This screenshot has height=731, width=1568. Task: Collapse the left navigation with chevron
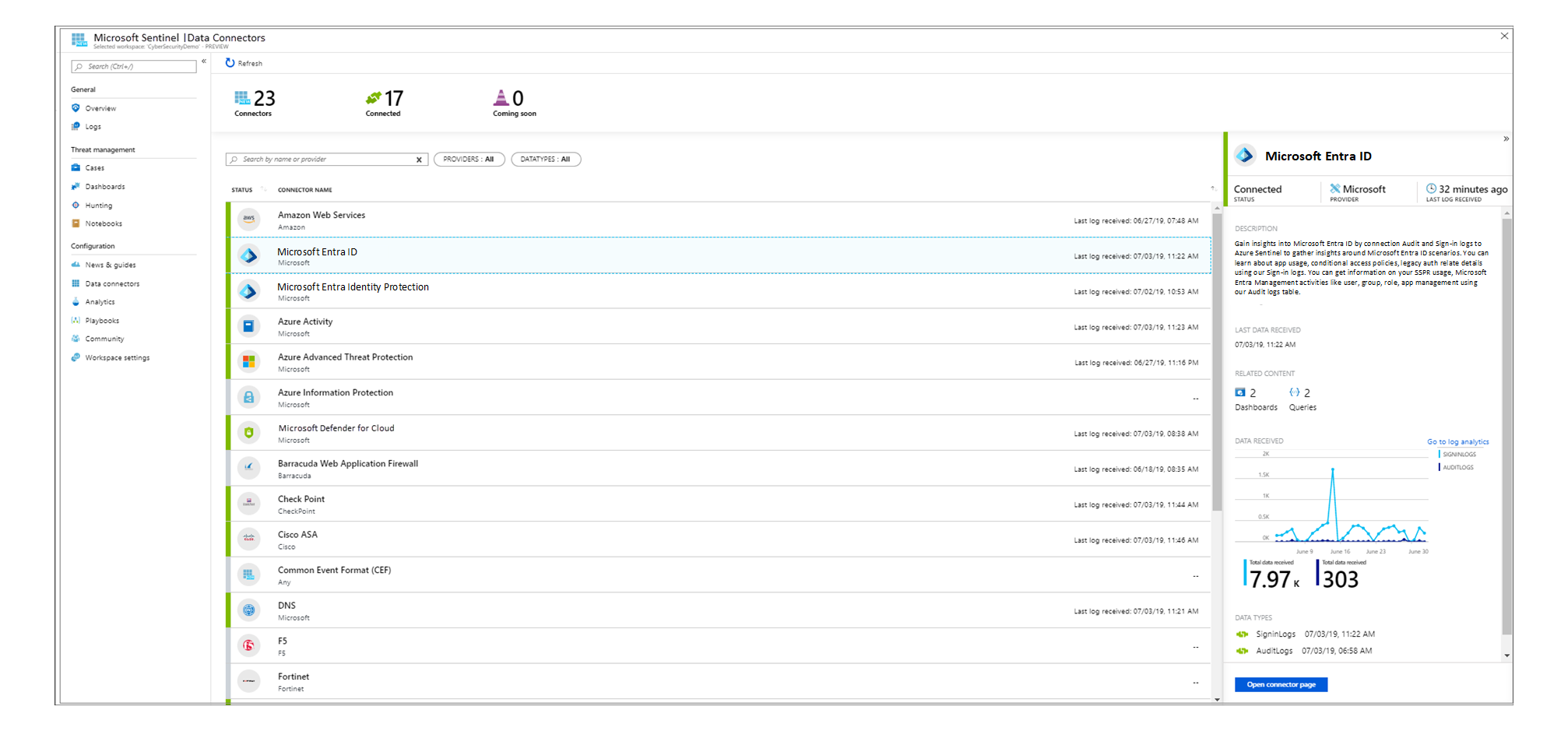204,61
